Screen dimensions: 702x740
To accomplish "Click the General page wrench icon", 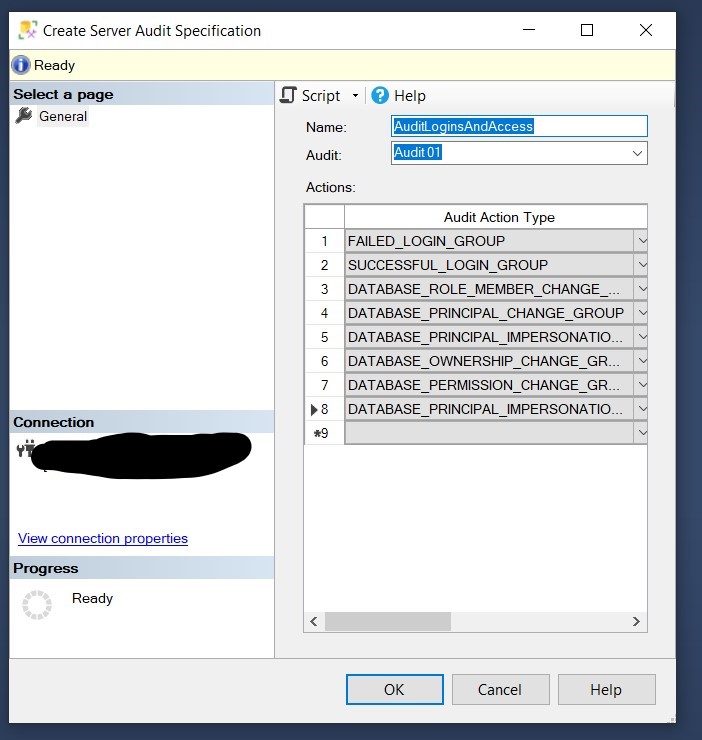I will [x=24, y=116].
